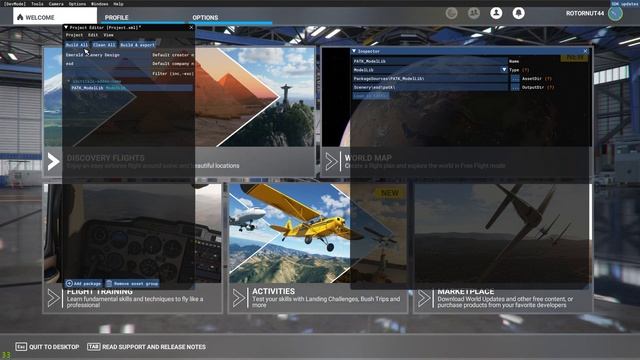Collapse the package tree node arrow
The height and width of the screenshot is (360, 640).
[68, 81]
